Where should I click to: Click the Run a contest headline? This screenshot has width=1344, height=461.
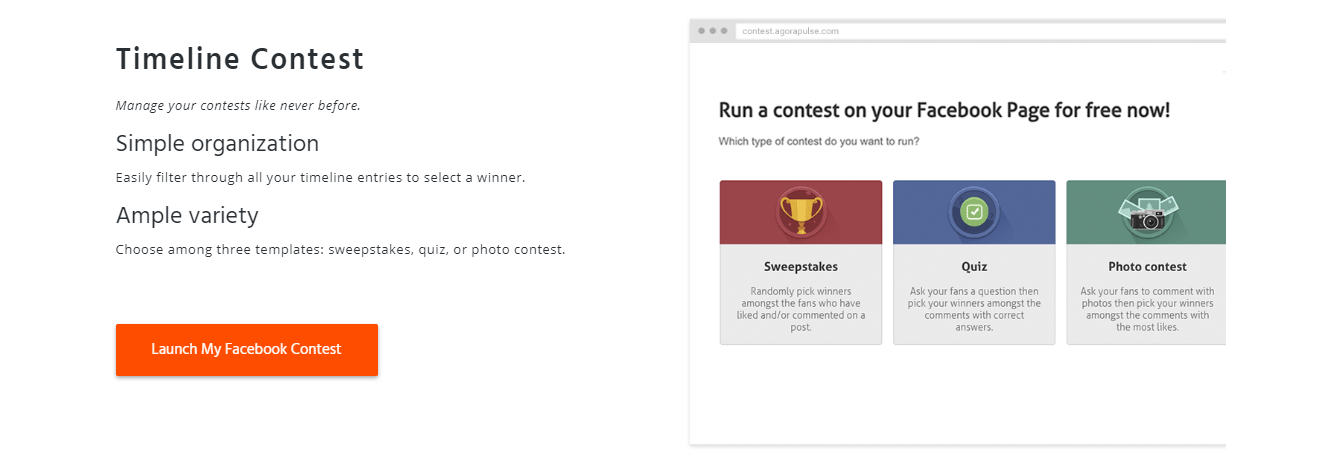tap(944, 110)
